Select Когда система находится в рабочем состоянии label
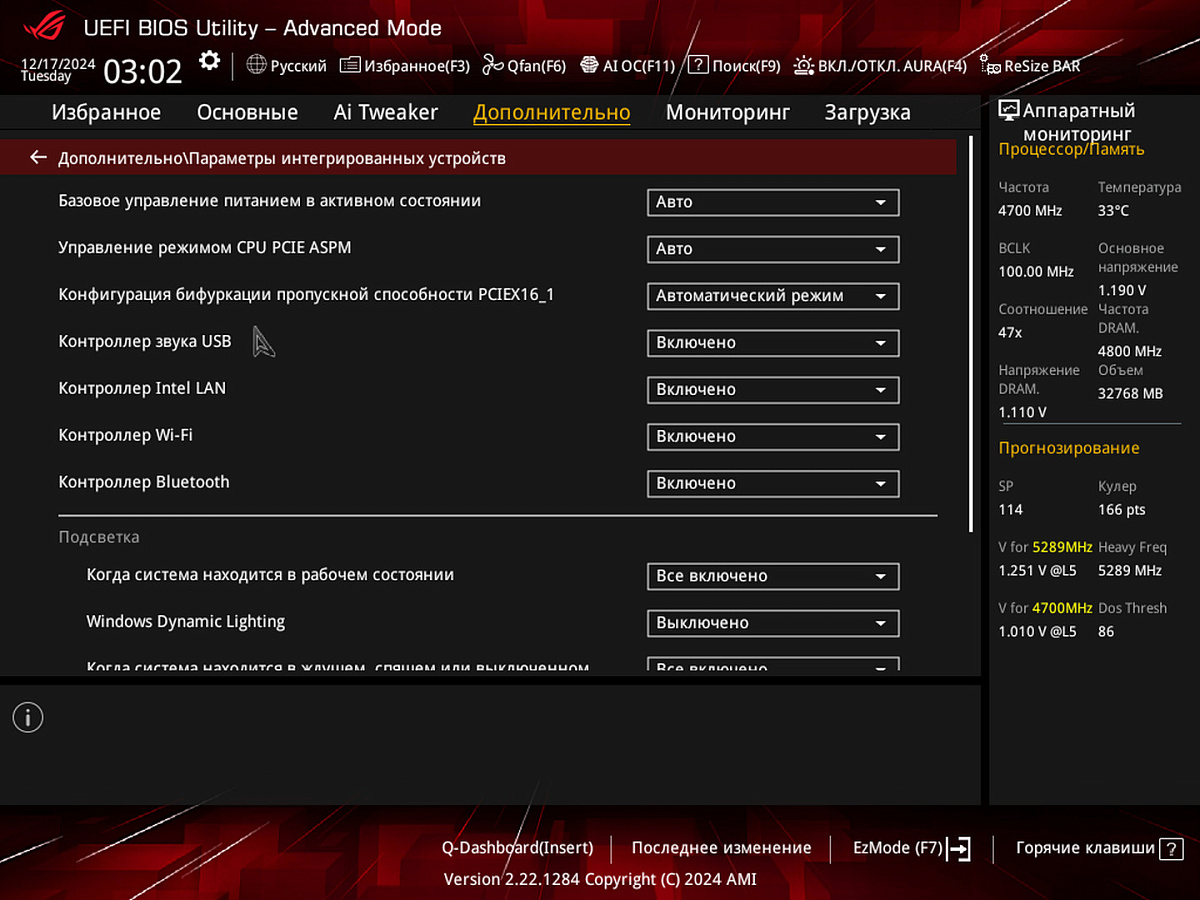This screenshot has width=1200, height=900. [270, 575]
